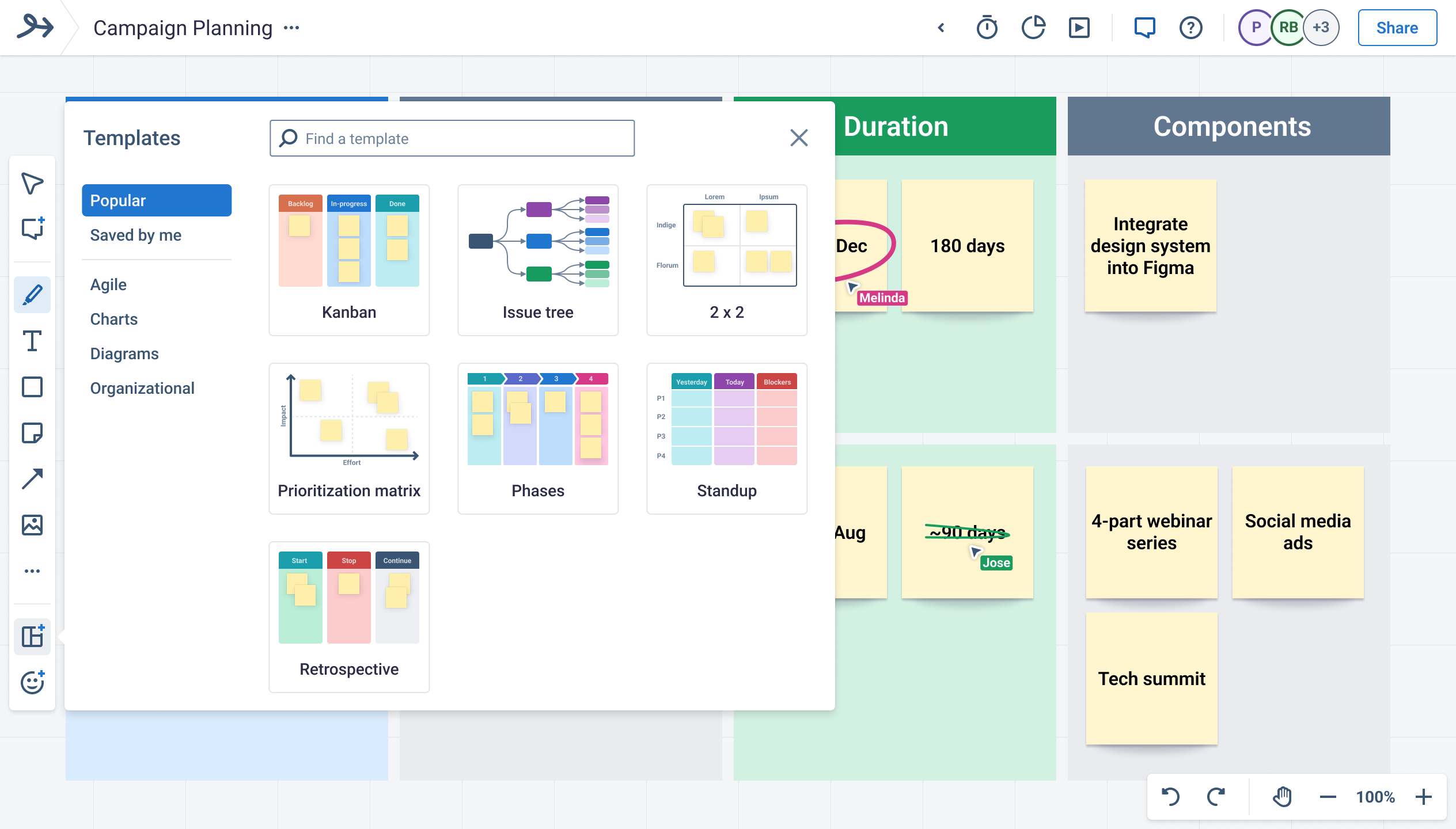This screenshot has width=1456, height=829.
Task: Toggle the hand pan tool
Action: pos(1282,797)
